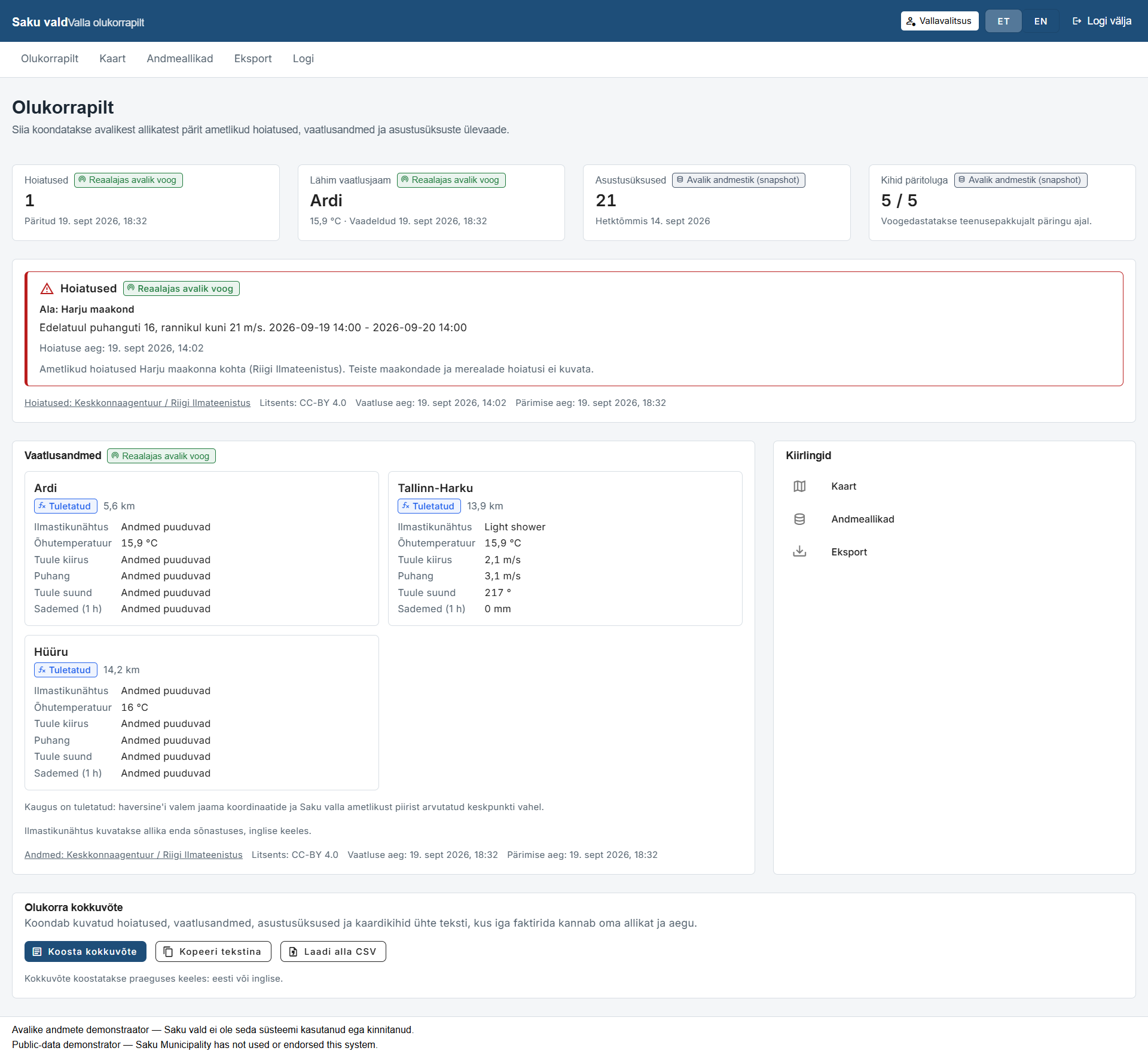Screen dimensions: 1148x1057
Task: Click the Logi välja button
Action: pyautogui.click(x=1102, y=21)
